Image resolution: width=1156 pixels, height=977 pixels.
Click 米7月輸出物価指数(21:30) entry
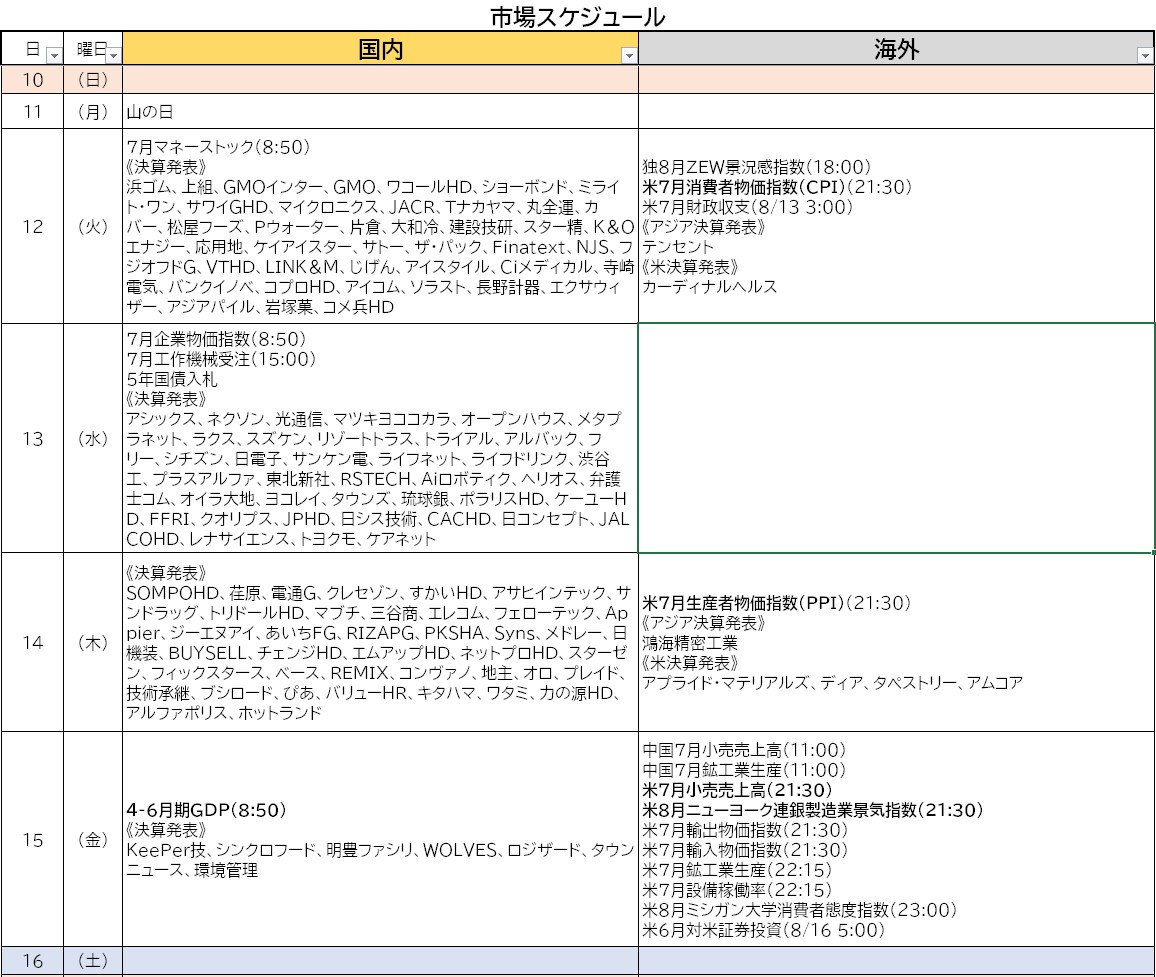[745, 830]
